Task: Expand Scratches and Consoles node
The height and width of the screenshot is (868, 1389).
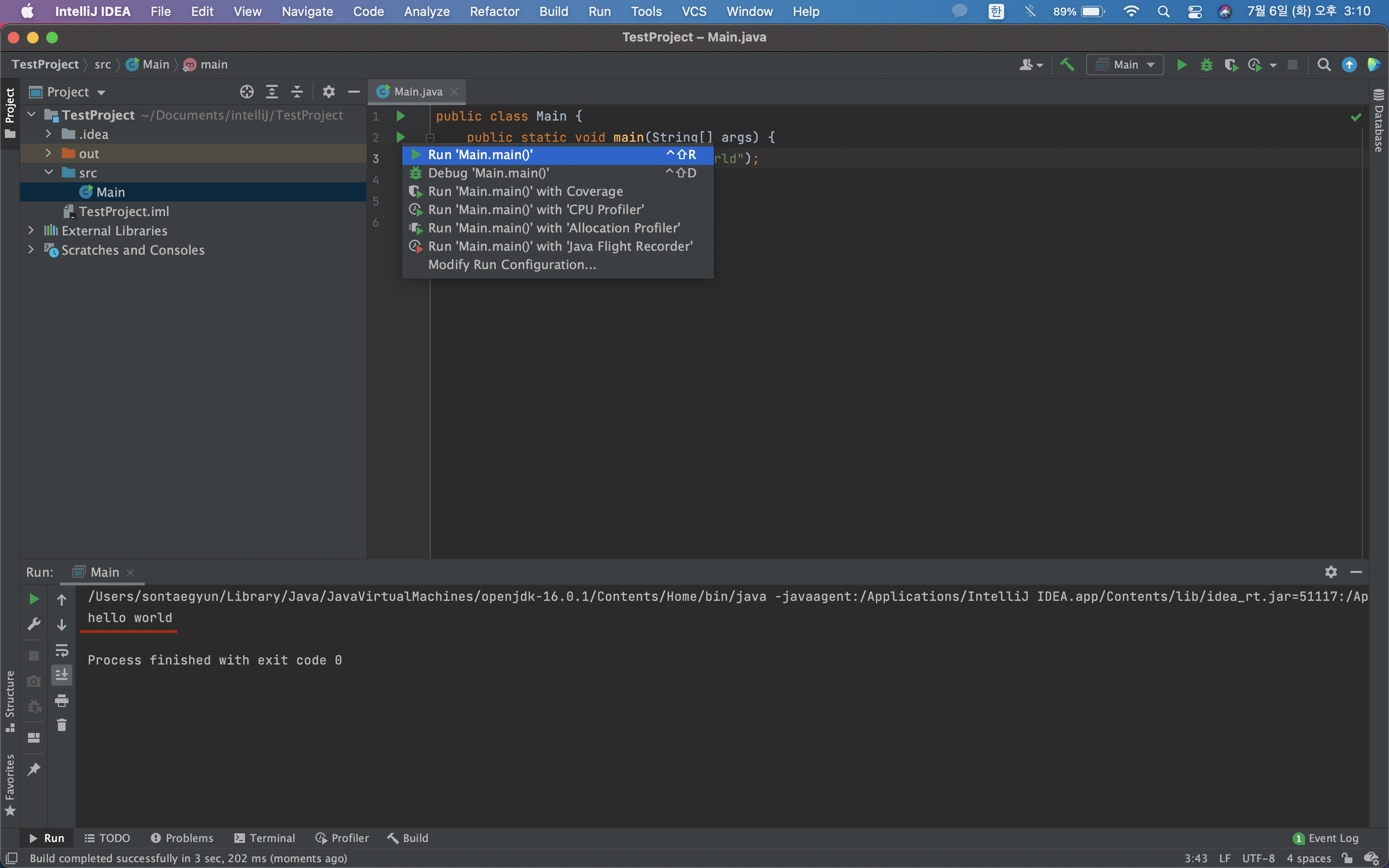Action: (x=31, y=250)
